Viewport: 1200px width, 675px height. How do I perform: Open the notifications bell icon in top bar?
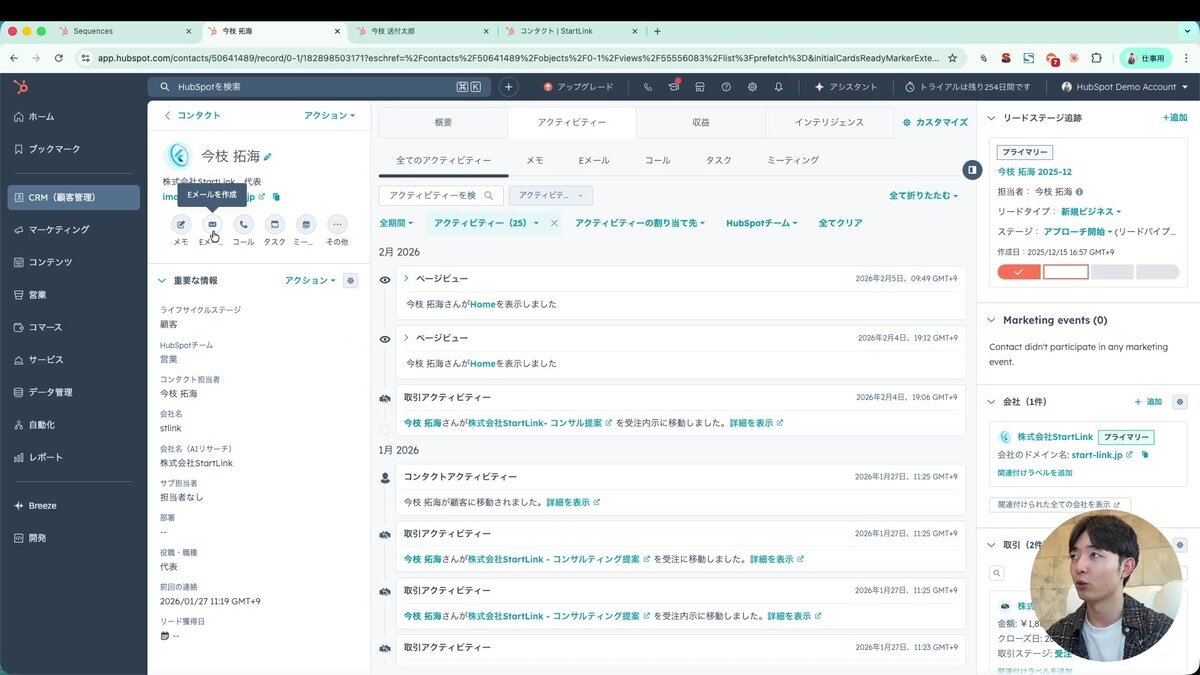click(x=781, y=87)
